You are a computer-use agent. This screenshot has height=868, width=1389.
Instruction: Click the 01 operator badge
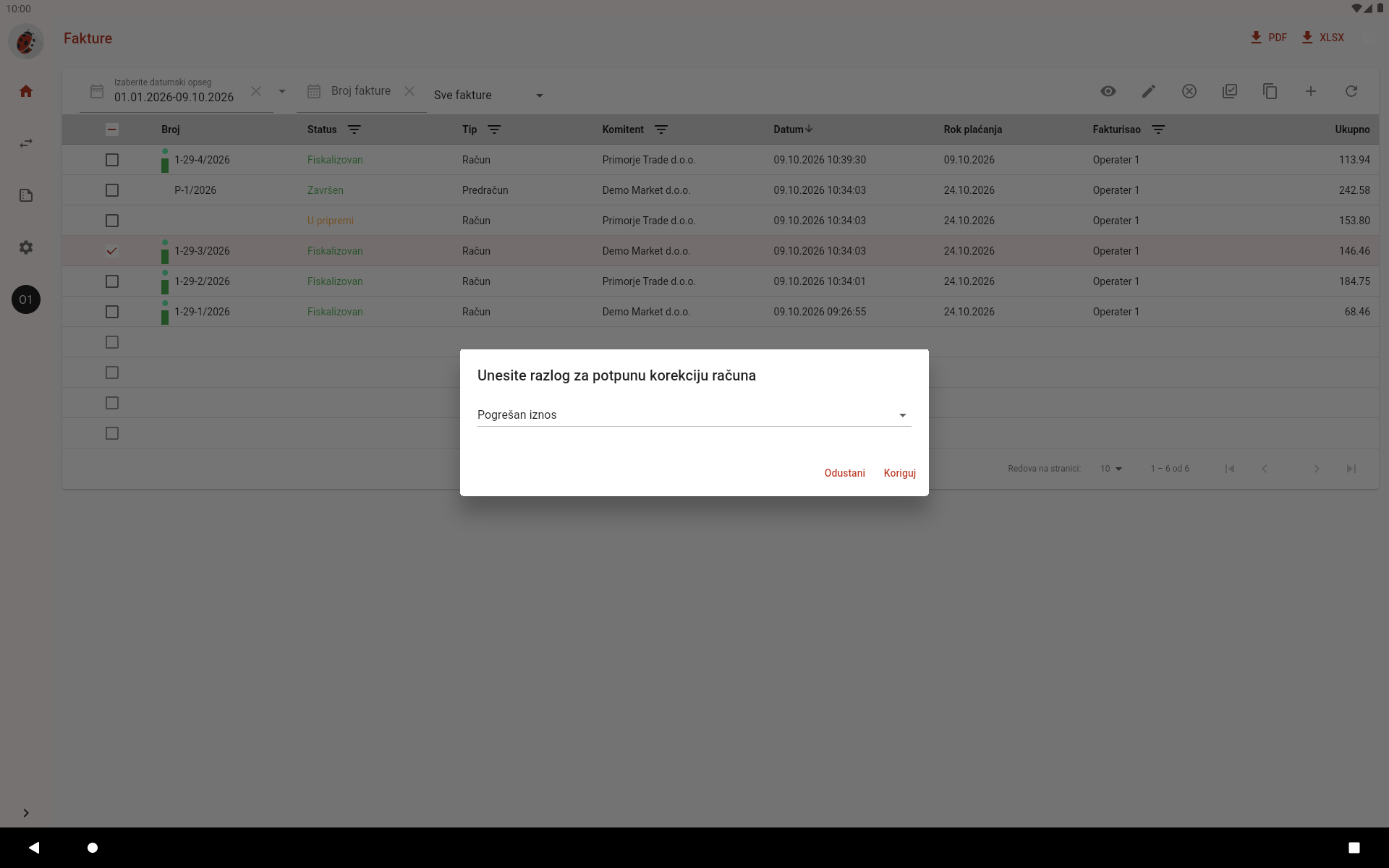point(26,299)
